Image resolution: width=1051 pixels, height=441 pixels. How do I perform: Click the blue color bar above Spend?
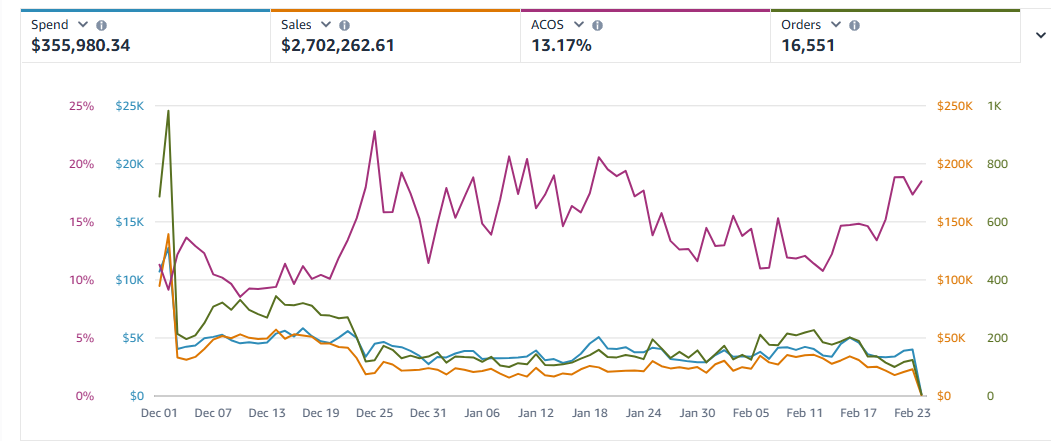[145, 11]
